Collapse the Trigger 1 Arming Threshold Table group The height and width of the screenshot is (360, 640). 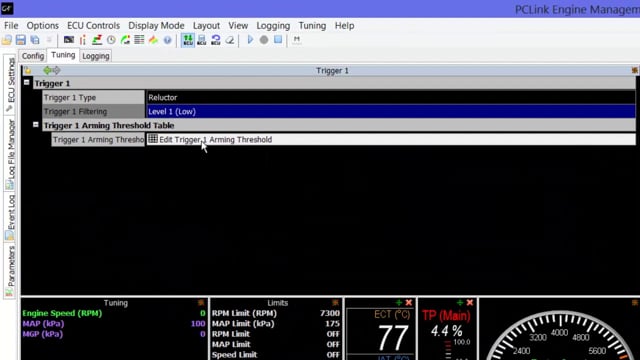[x=36, y=124]
